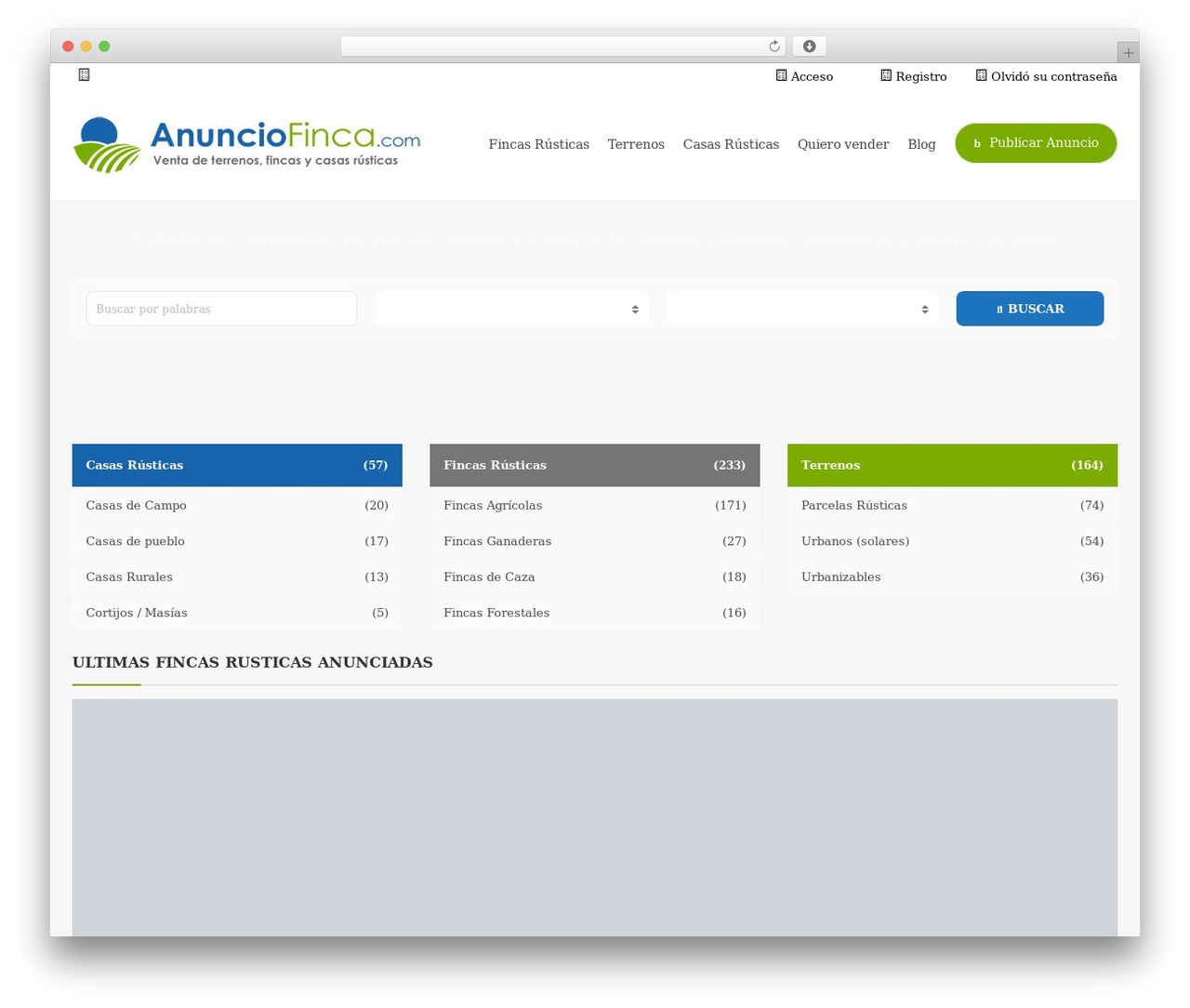Viewport: 1190px width, 1008px height.
Task: Click the AnuncioFinca.com logo
Action: click(x=246, y=145)
